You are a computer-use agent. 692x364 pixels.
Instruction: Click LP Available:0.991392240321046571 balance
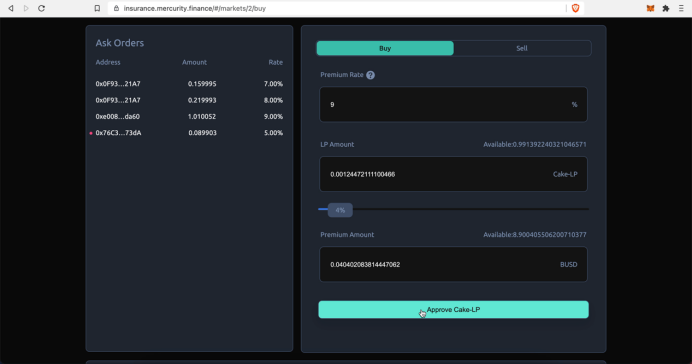tap(534, 144)
